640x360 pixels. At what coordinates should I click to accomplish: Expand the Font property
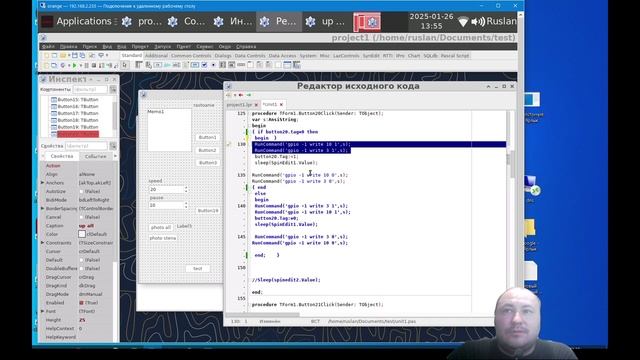42,311
